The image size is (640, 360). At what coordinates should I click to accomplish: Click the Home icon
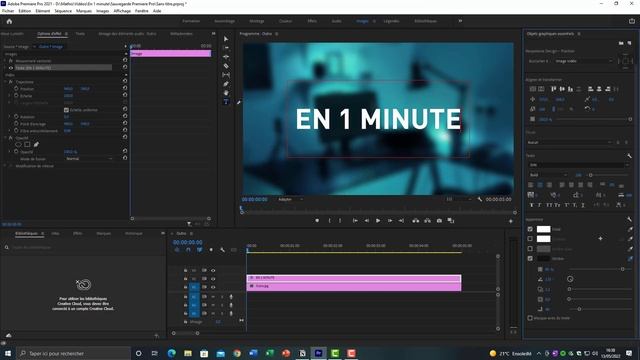pos(9,21)
